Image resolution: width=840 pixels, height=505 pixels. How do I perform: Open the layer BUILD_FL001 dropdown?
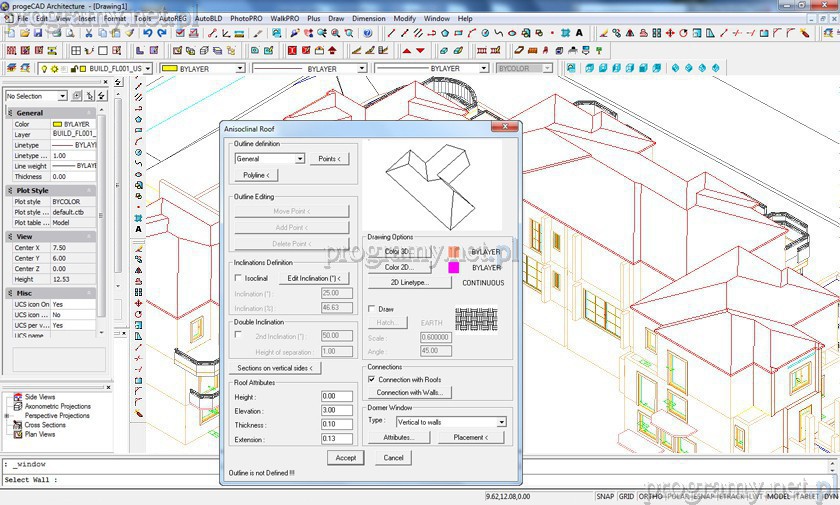coord(151,69)
